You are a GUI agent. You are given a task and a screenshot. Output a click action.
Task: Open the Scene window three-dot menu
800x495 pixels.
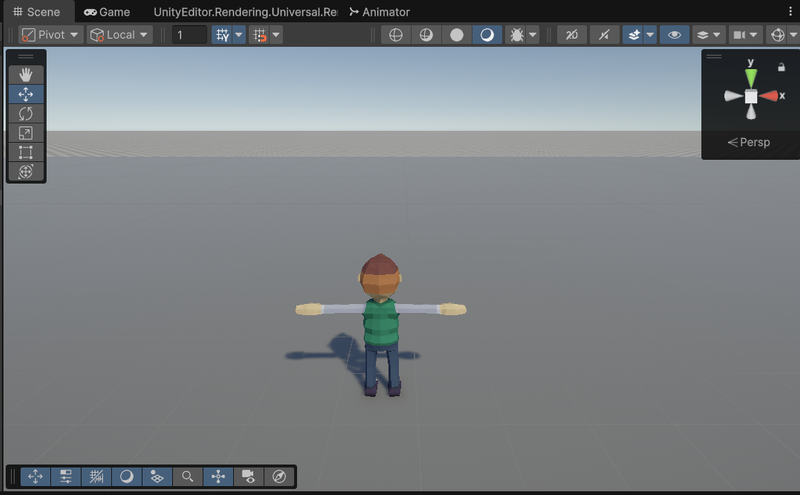[x=790, y=11]
